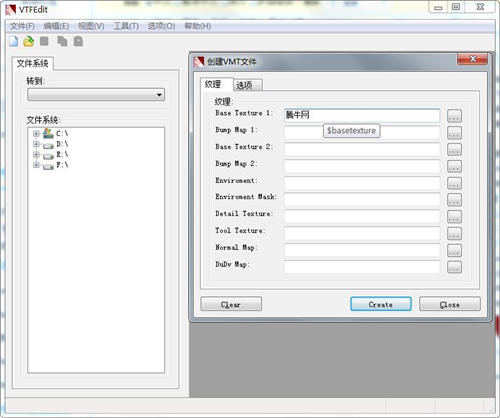Image resolution: width=500 pixels, height=418 pixels.
Task: Click the Open file folder icon
Action: (29, 41)
